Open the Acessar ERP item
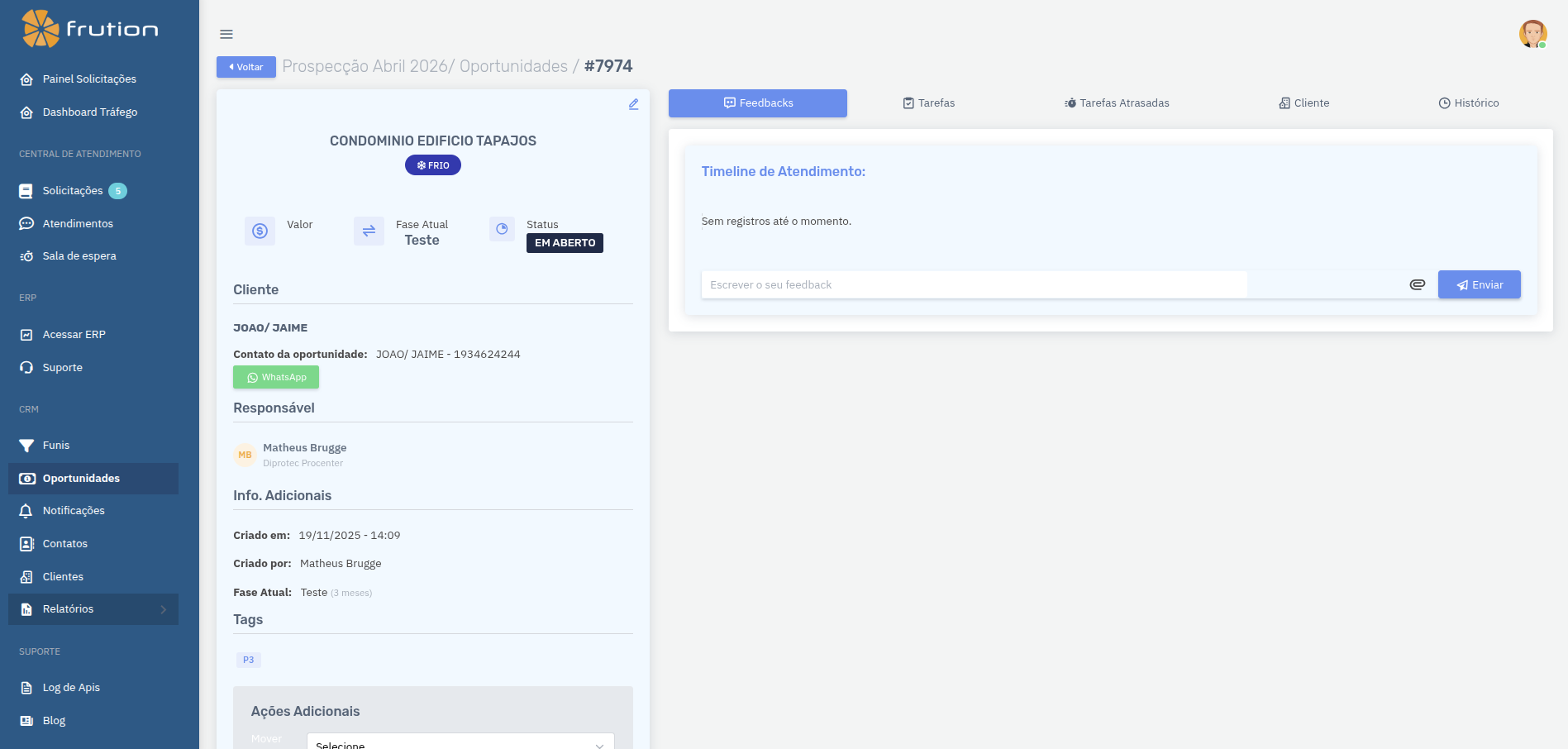 [x=74, y=334]
